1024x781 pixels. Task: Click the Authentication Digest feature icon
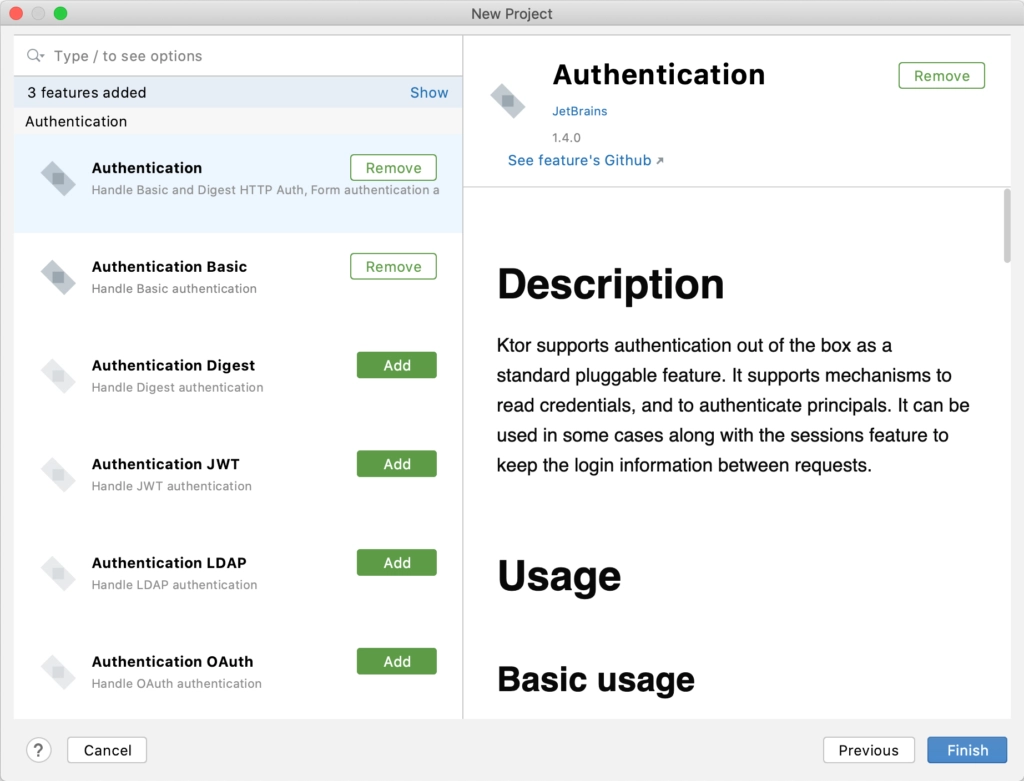coord(58,376)
